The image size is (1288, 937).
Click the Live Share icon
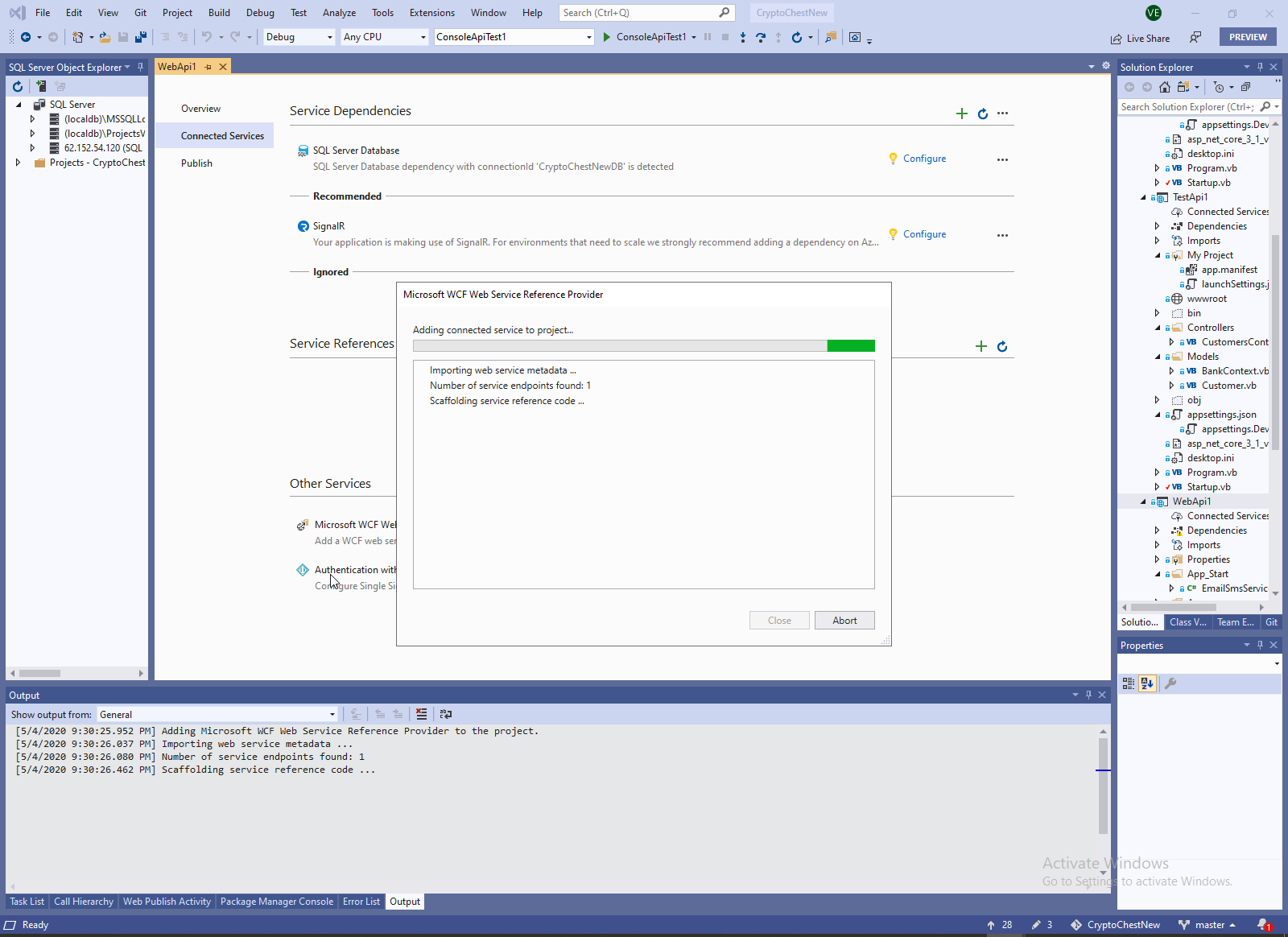point(1116,39)
